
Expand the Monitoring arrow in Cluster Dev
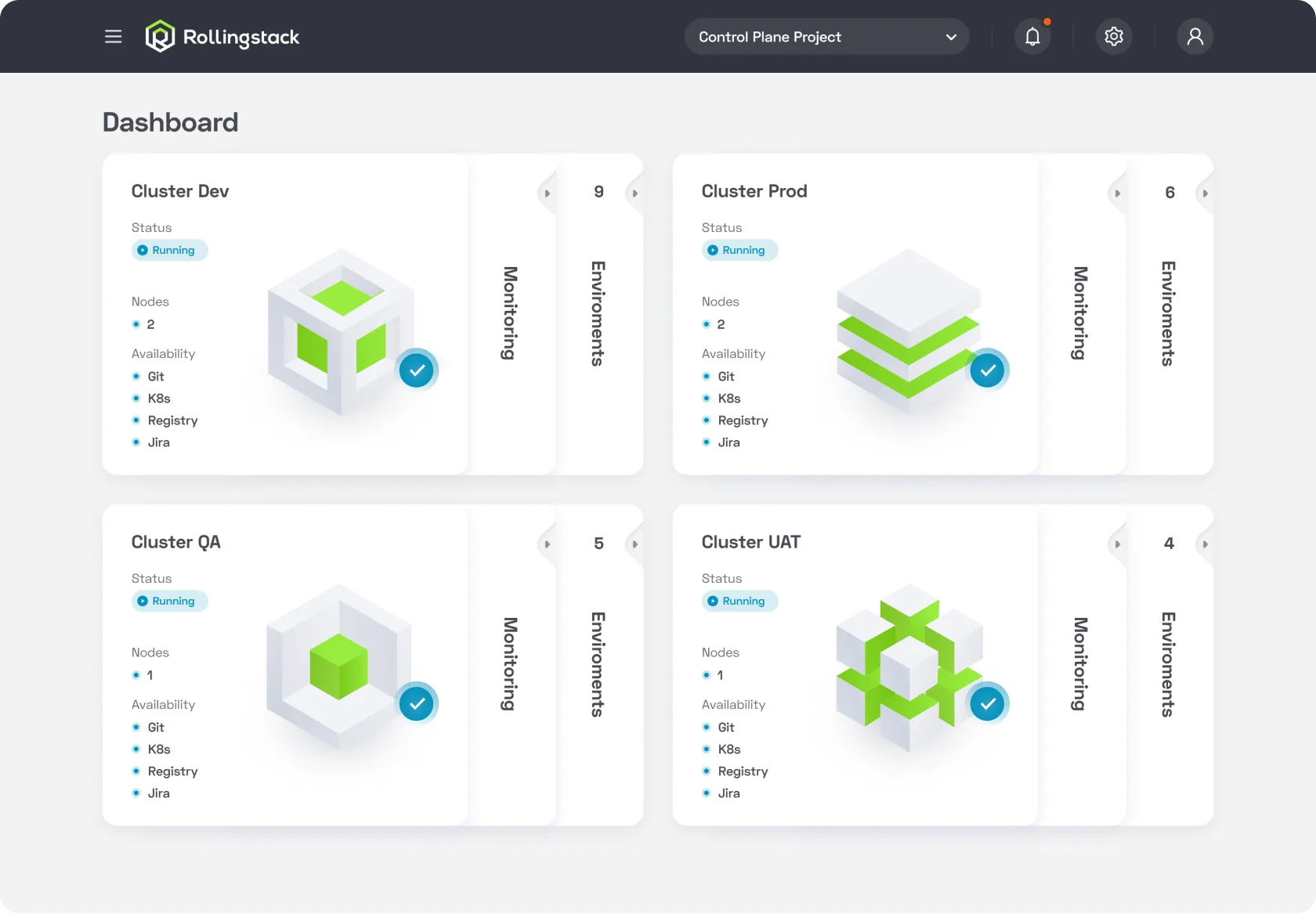click(547, 193)
